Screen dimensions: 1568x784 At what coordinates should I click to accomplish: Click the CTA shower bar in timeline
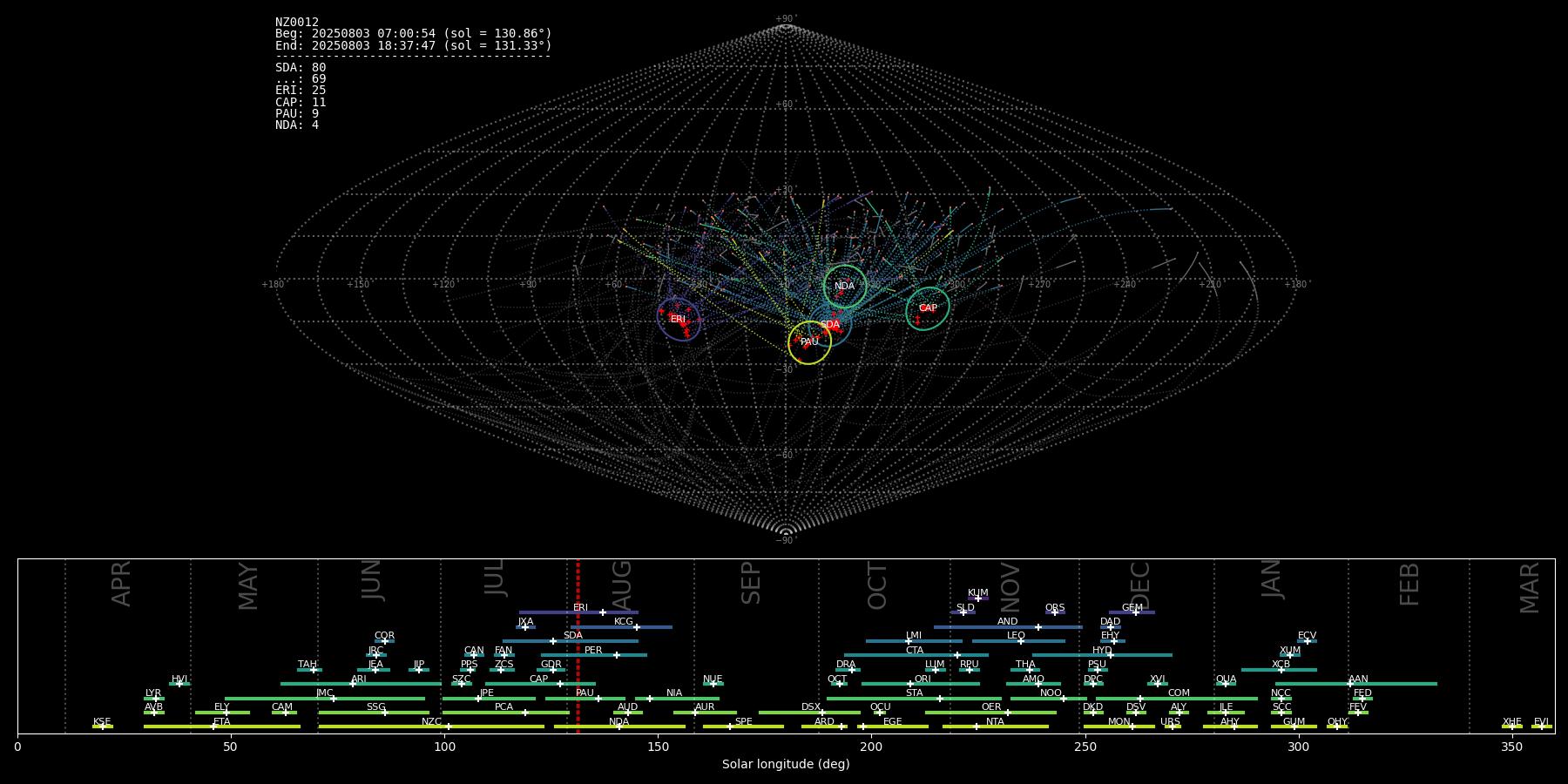coord(916,655)
